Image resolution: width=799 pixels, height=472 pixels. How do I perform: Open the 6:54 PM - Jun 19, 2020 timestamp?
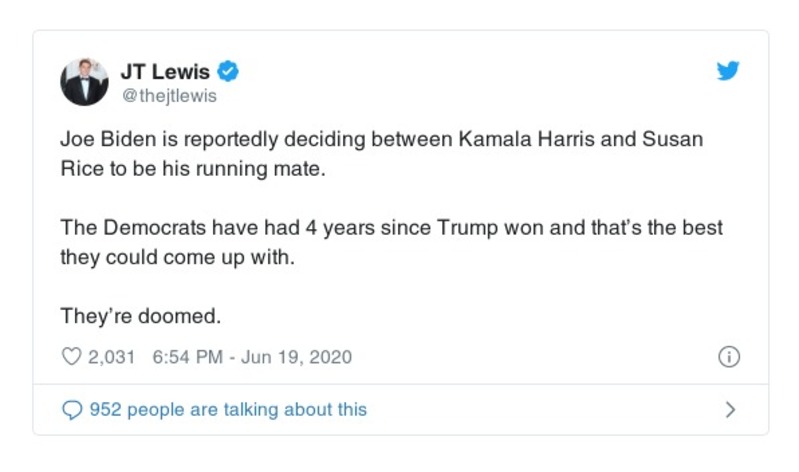(x=252, y=357)
